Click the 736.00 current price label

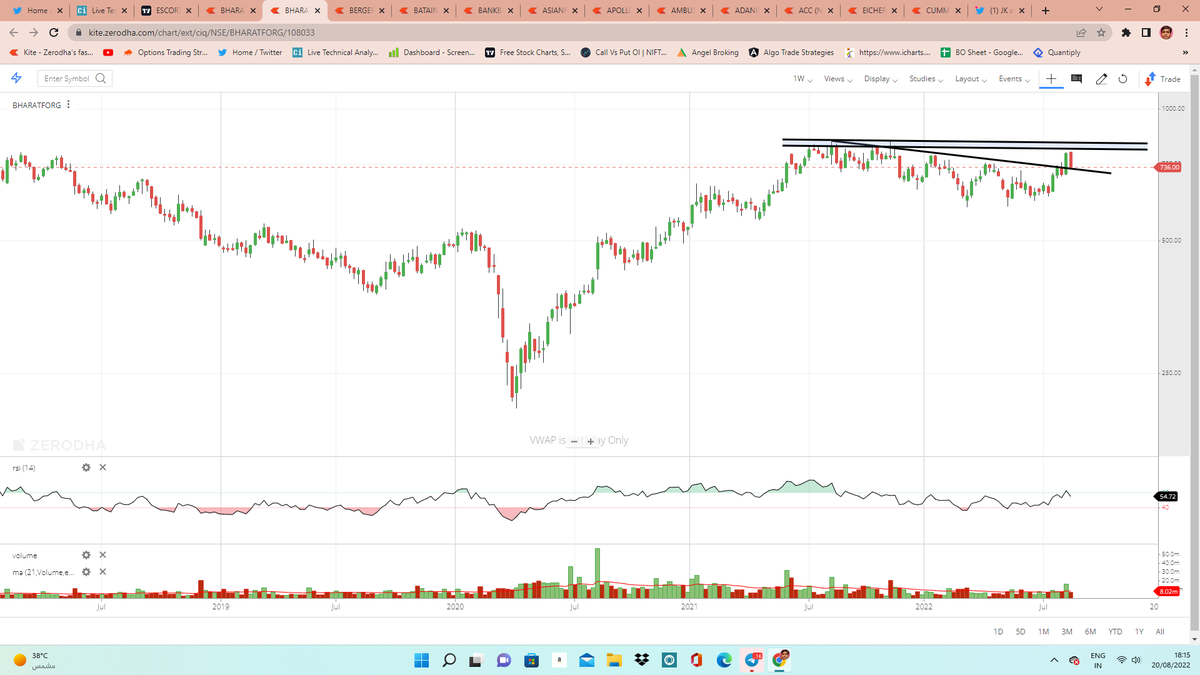(1169, 167)
